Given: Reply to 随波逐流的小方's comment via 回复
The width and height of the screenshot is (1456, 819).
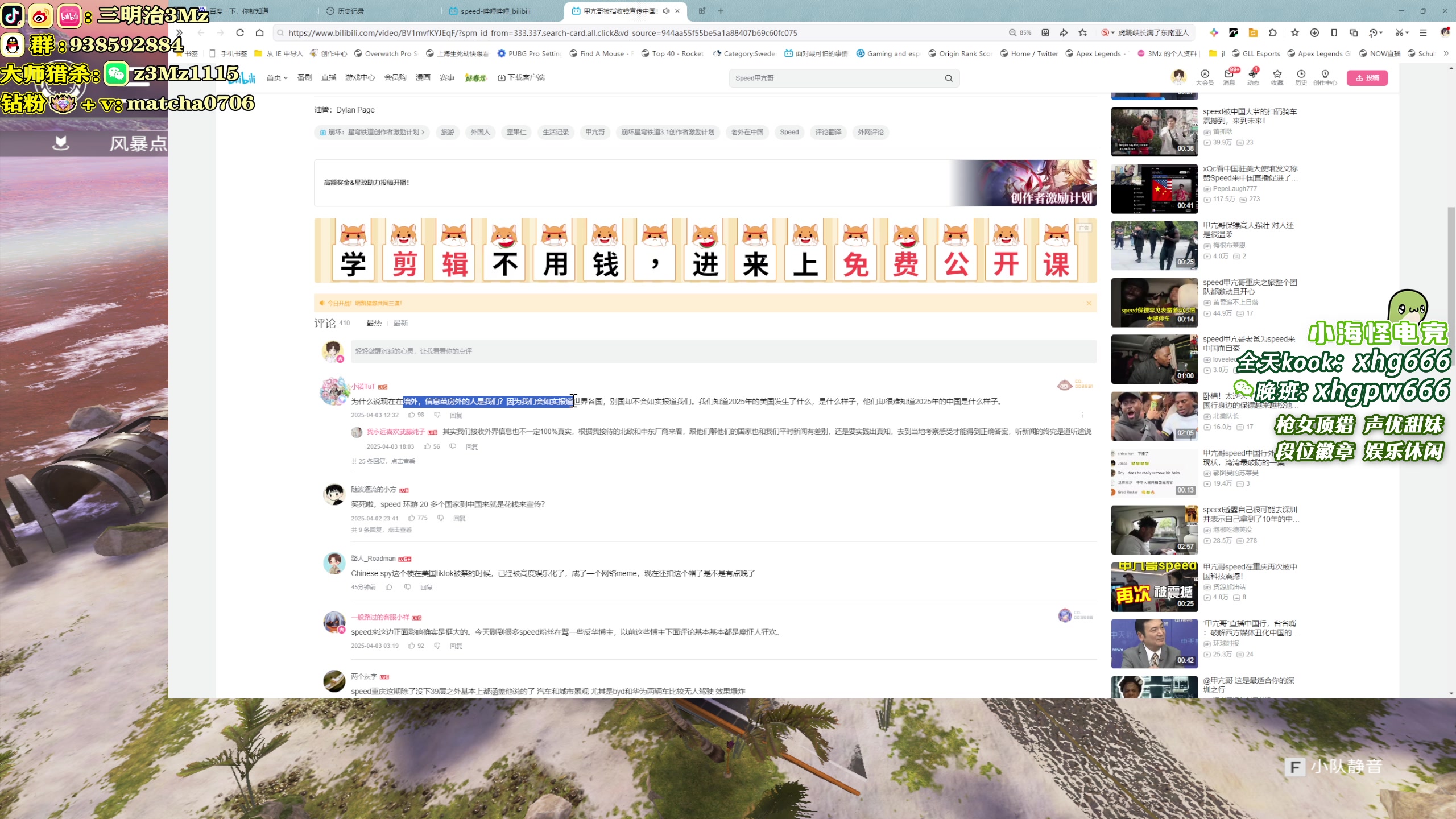Looking at the screenshot, I should pyautogui.click(x=460, y=518).
